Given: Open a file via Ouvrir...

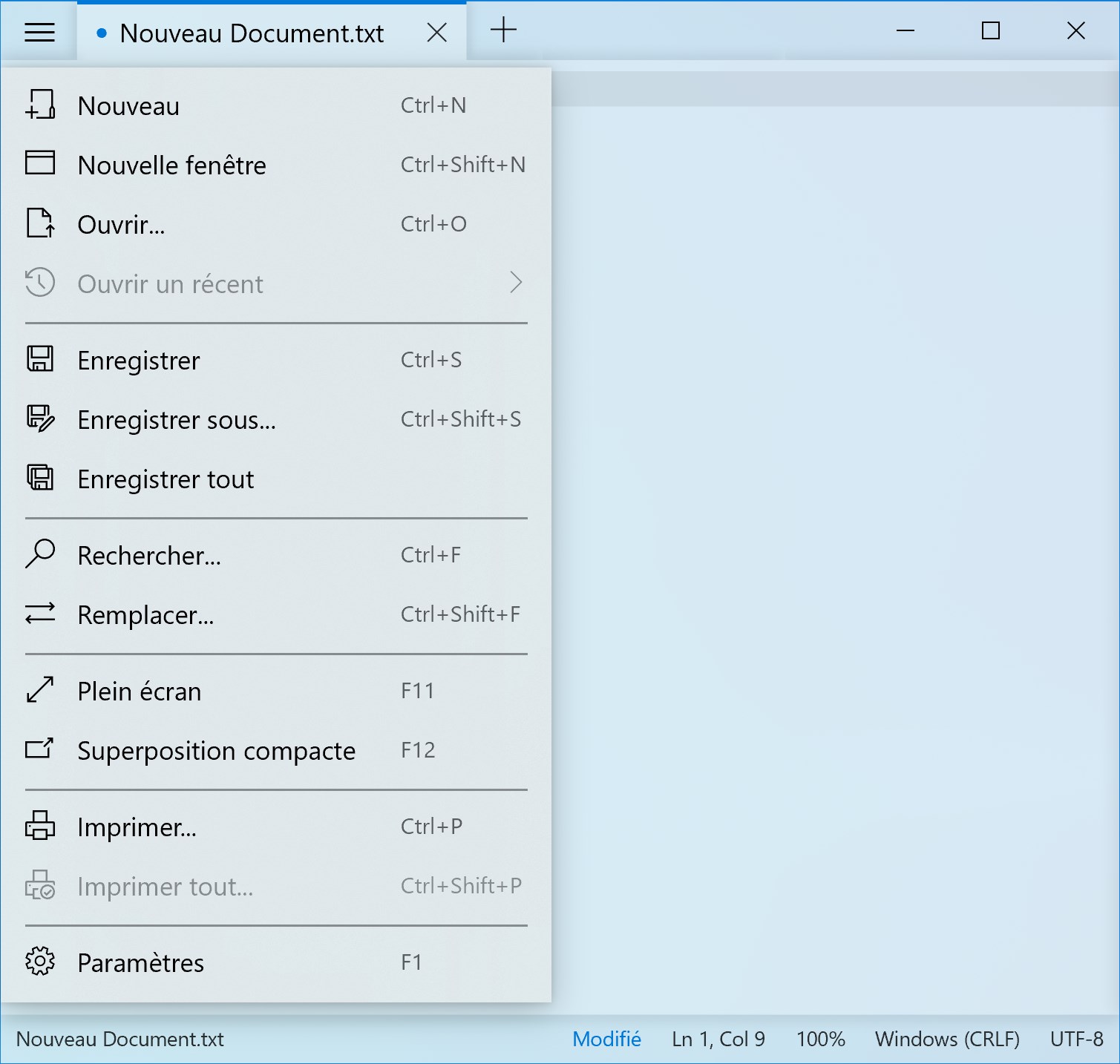Looking at the screenshot, I should (x=276, y=224).
